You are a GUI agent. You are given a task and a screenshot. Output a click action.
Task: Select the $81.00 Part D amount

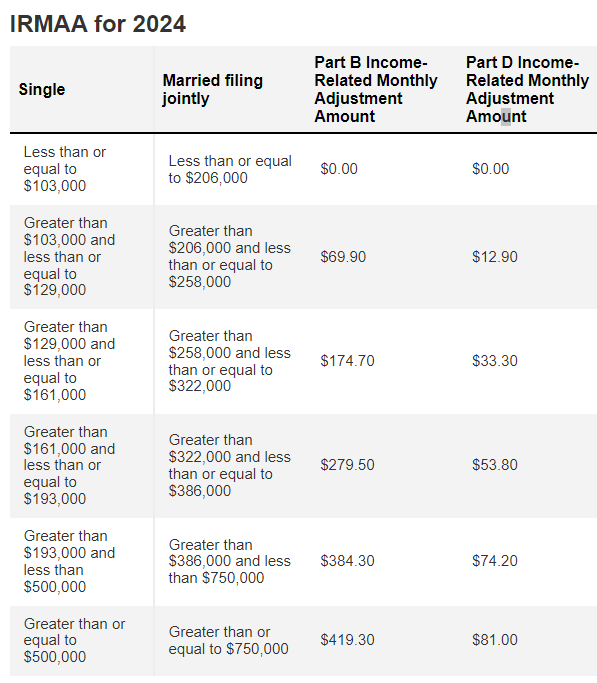click(495, 640)
